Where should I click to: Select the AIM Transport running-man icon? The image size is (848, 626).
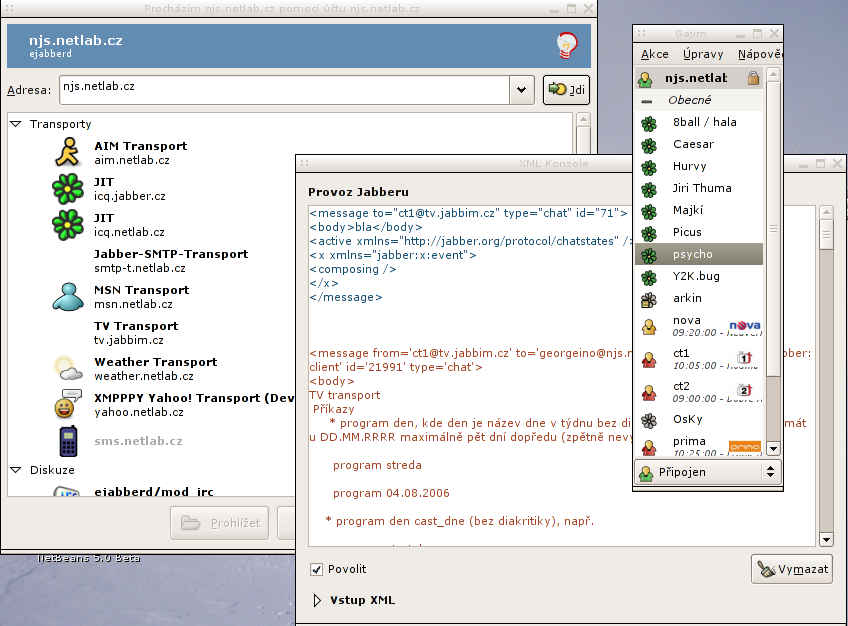click(68, 152)
